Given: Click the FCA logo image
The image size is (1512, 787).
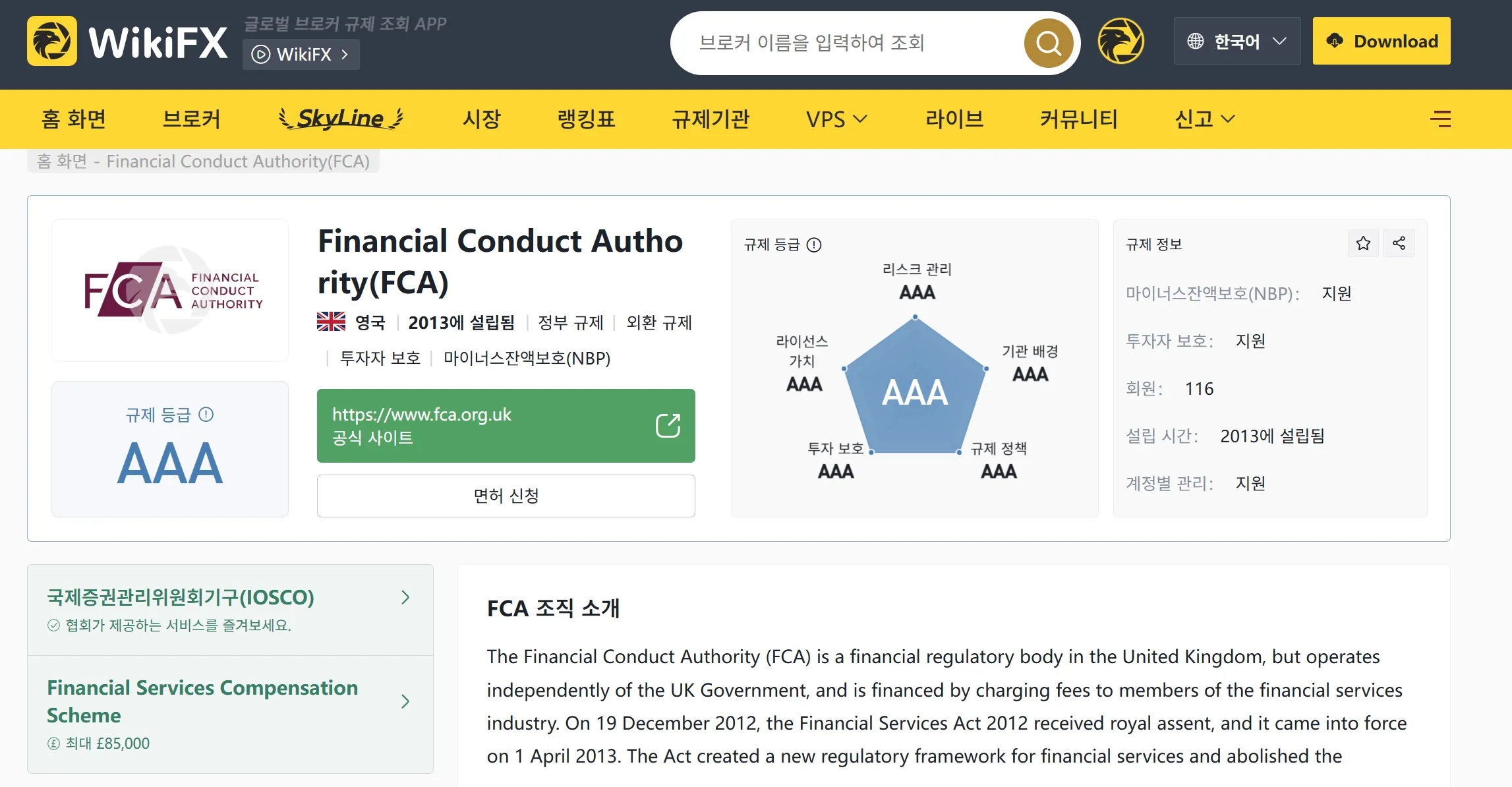Looking at the screenshot, I should pyautogui.click(x=170, y=290).
